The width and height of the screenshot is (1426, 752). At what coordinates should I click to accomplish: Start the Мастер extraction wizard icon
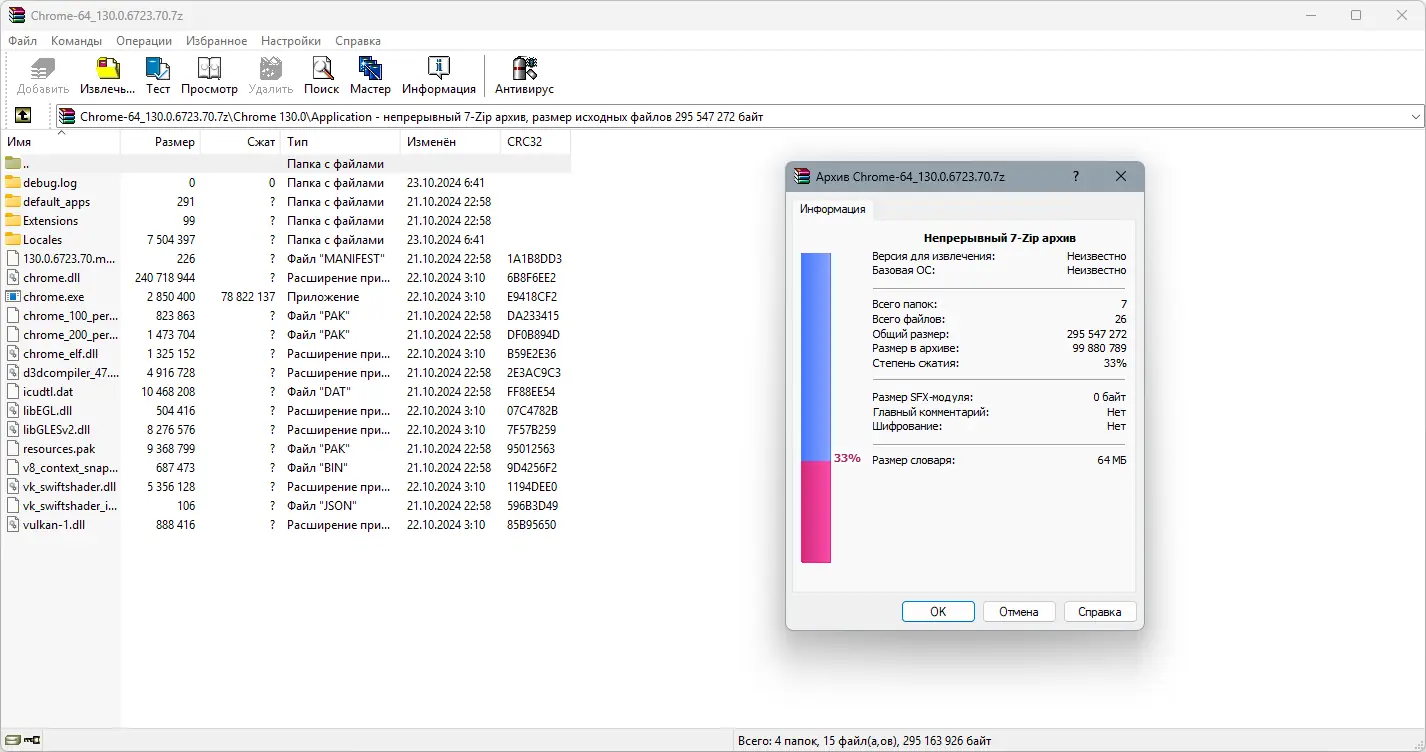coord(370,70)
